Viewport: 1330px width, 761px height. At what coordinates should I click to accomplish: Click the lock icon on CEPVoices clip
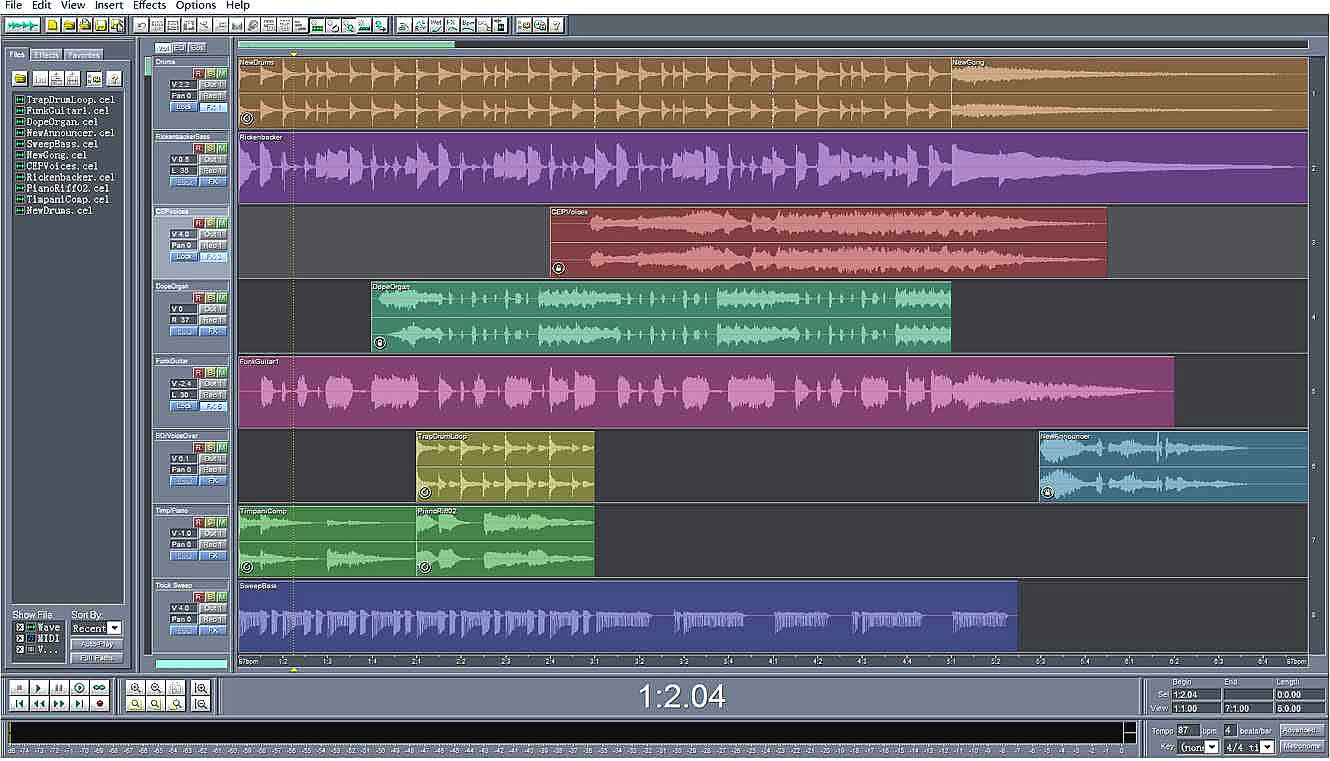[558, 267]
